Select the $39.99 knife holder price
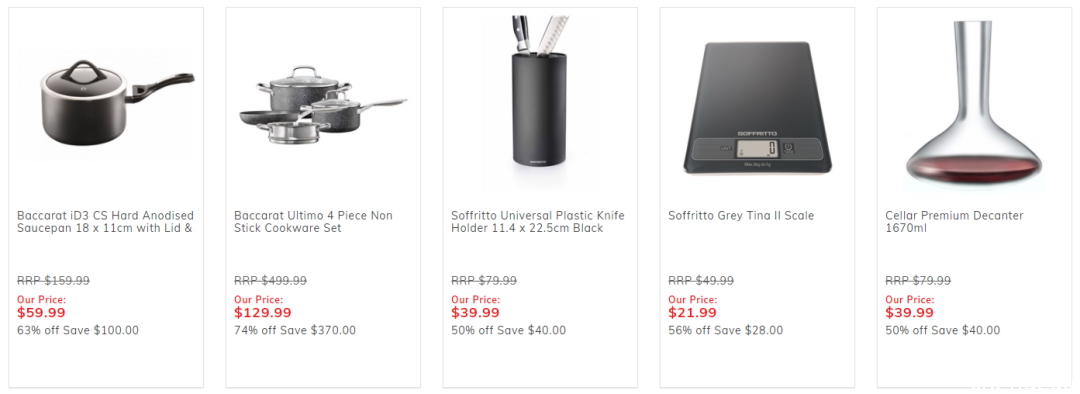1080x394 pixels. pyautogui.click(x=475, y=313)
